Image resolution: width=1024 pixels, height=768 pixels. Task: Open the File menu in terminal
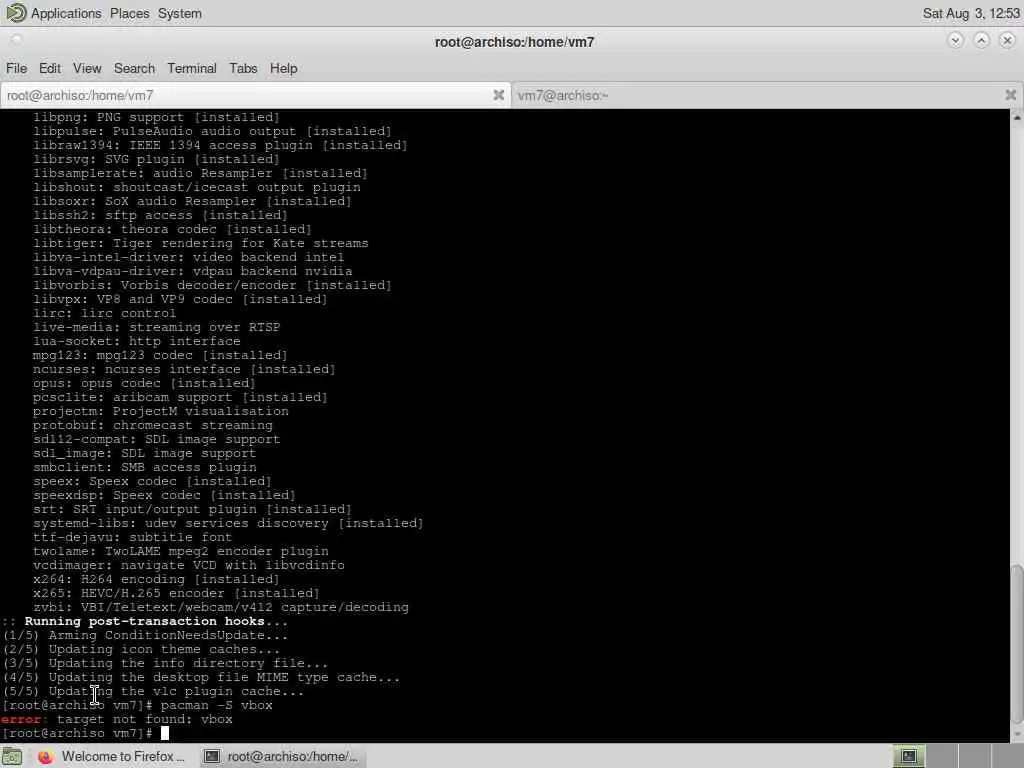coord(16,68)
